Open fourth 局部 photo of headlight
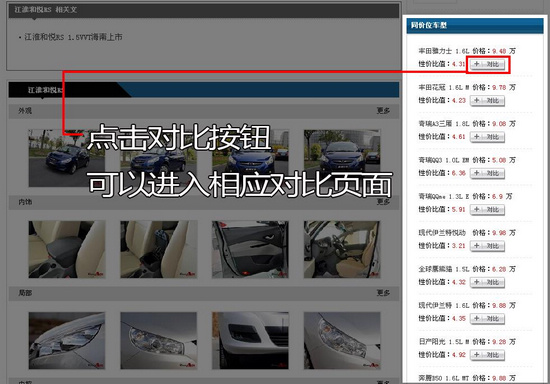The width and height of the screenshot is (550, 384). (342, 341)
